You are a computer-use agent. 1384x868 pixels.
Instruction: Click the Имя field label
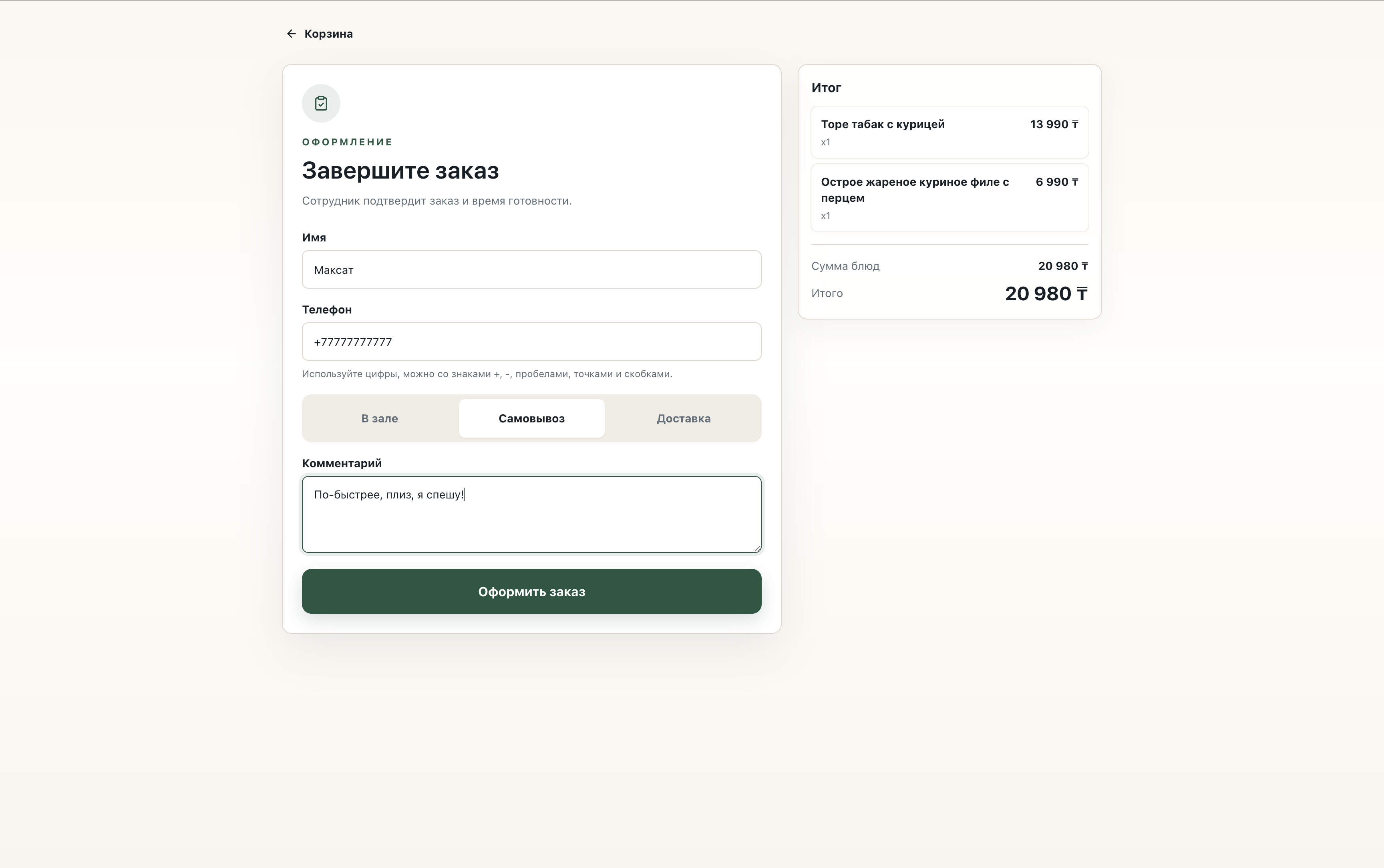(x=314, y=238)
